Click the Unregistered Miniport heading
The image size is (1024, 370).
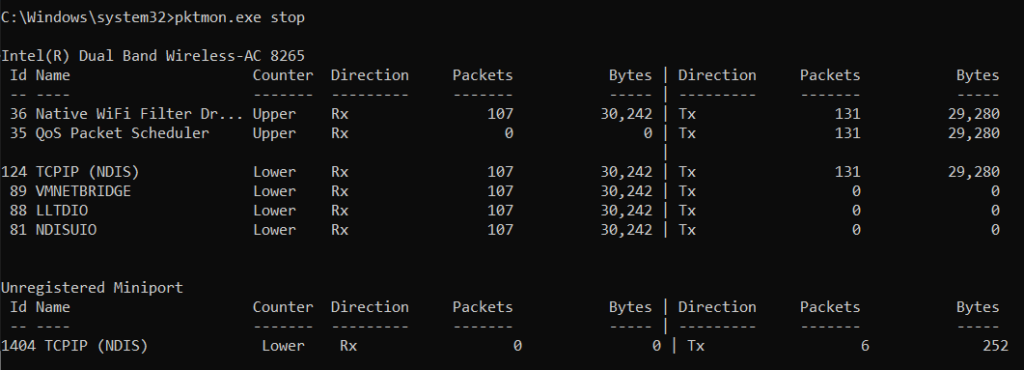pos(92,288)
